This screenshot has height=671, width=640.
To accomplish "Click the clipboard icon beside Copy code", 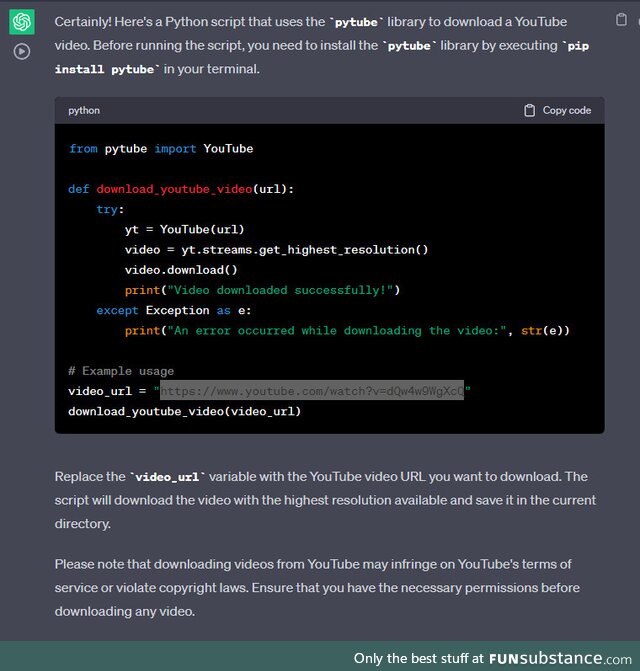I will pyautogui.click(x=530, y=110).
